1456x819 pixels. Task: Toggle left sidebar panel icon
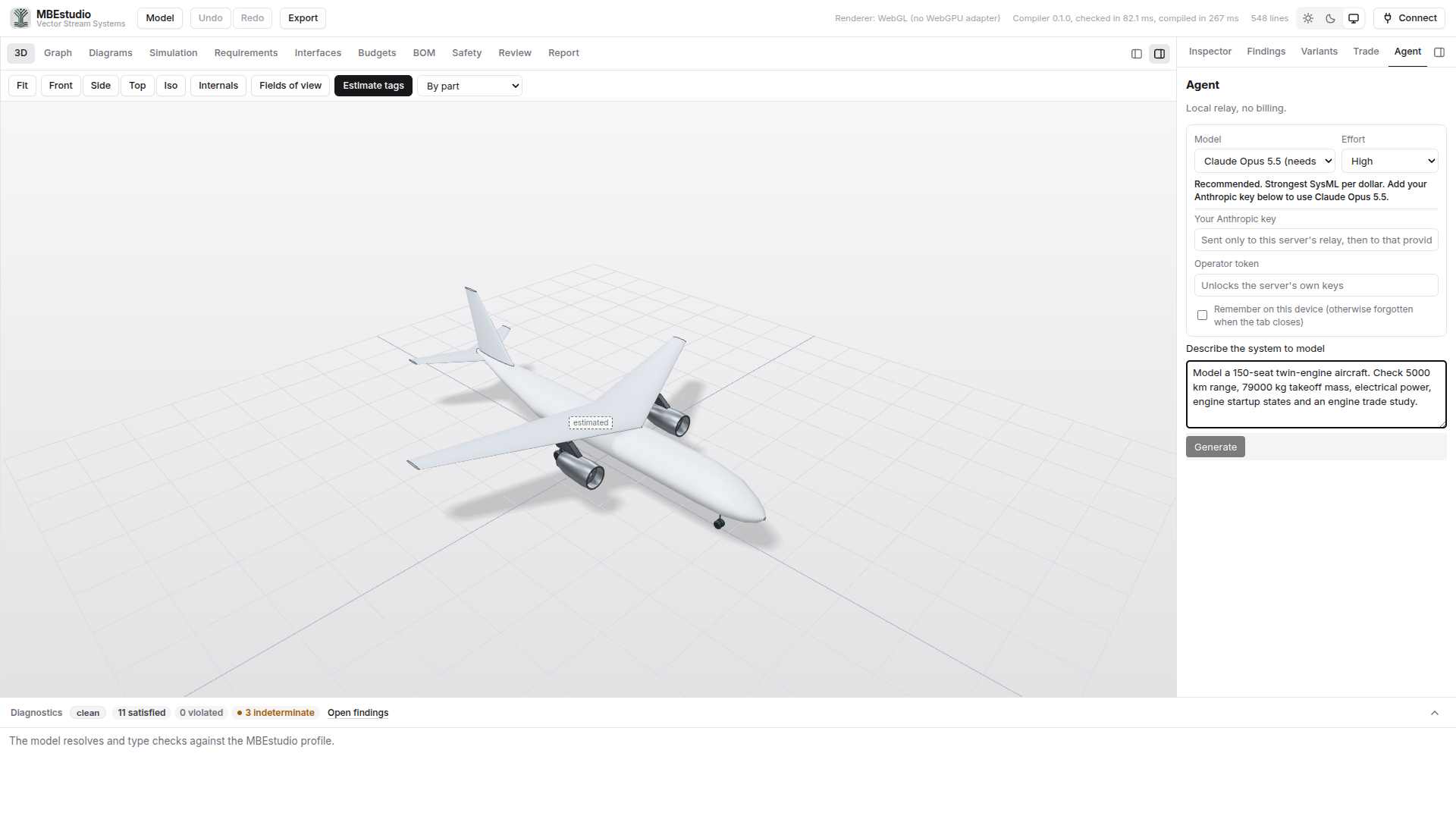(x=1136, y=54)
